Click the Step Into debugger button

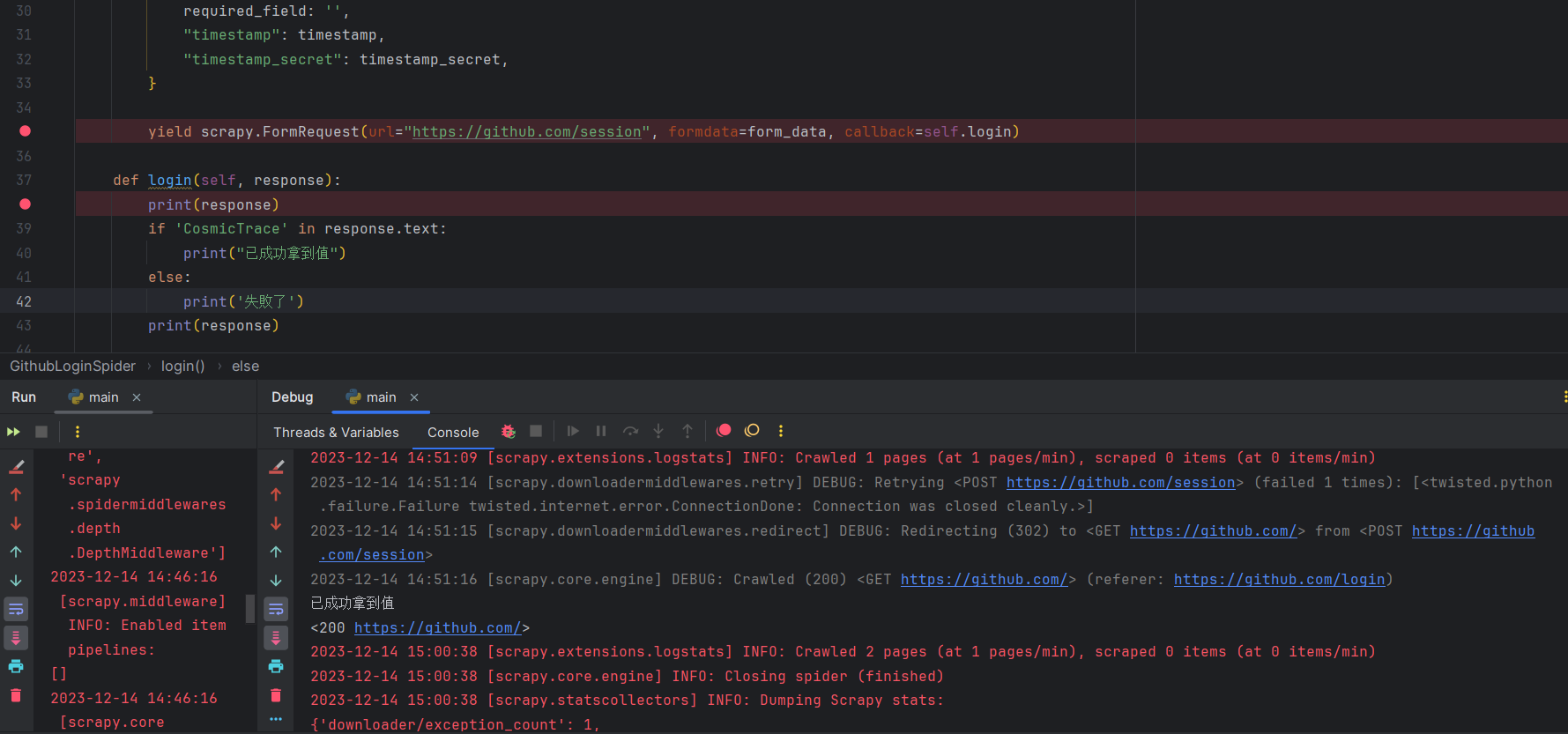click(658, 431)
